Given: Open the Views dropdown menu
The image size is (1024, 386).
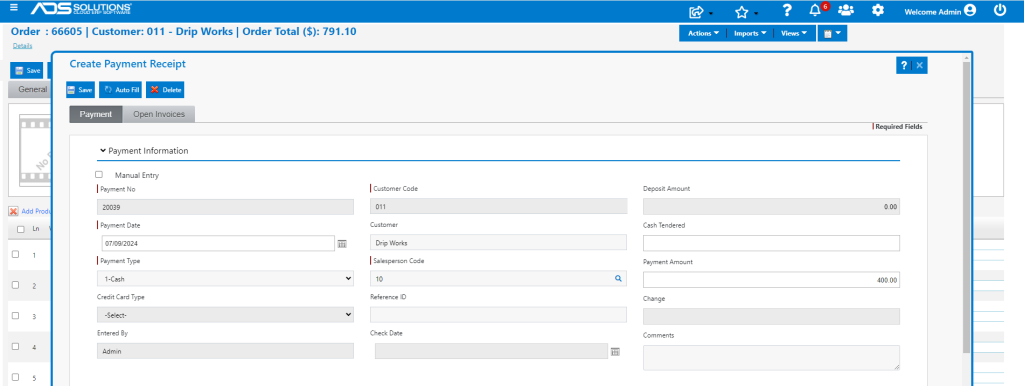Looking at the screenshot, I should tap(794, 33).
